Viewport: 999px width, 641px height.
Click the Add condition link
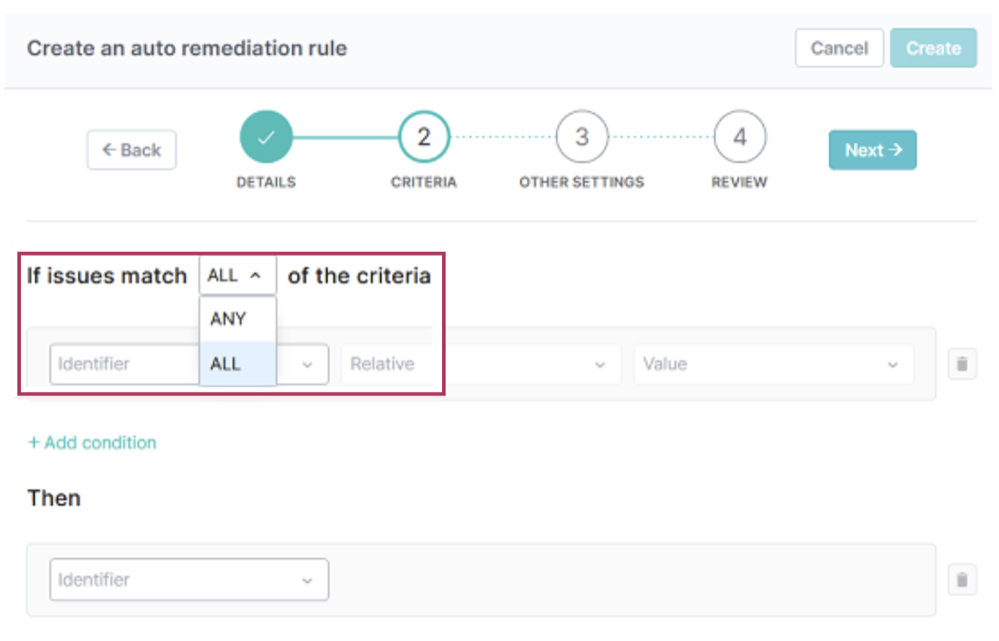pos(98,442)
